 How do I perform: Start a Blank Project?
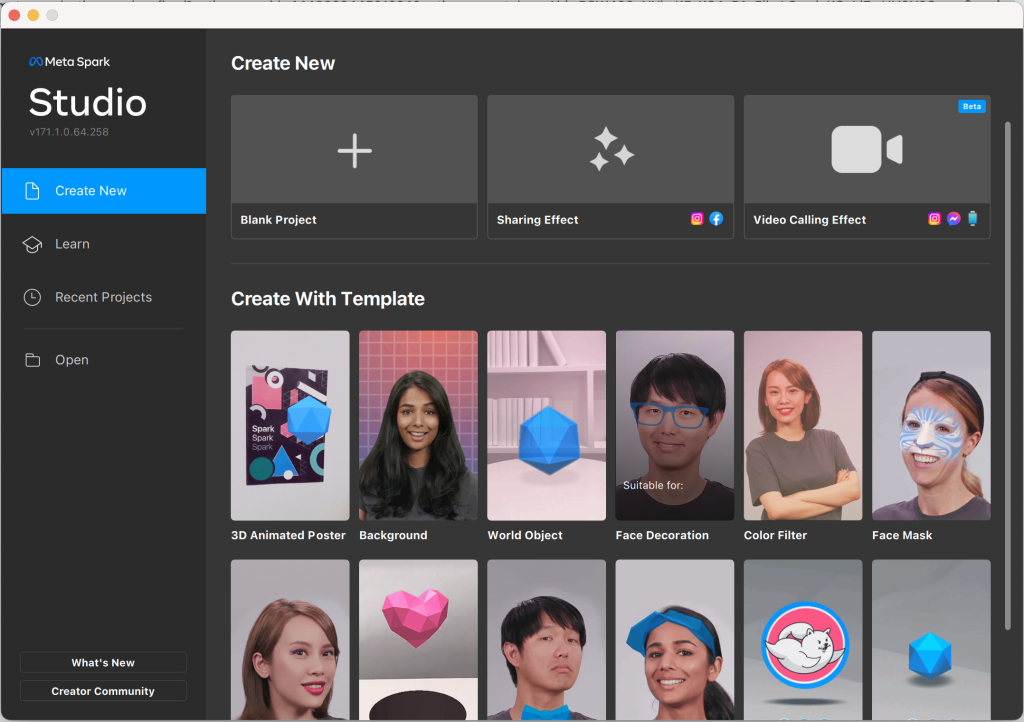(355, 167)
